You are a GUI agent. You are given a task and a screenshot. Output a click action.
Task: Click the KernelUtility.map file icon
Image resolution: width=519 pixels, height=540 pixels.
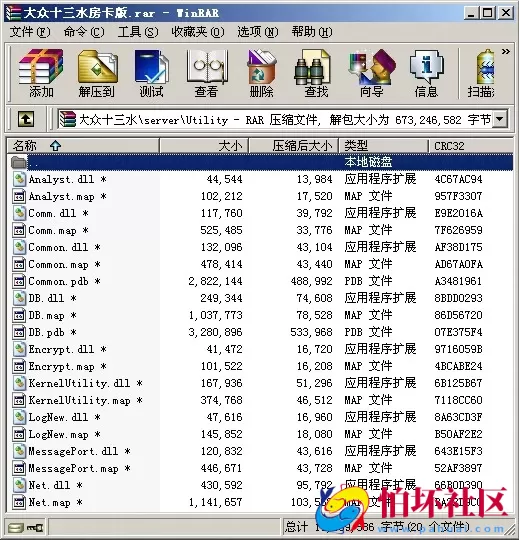[19, 400]
